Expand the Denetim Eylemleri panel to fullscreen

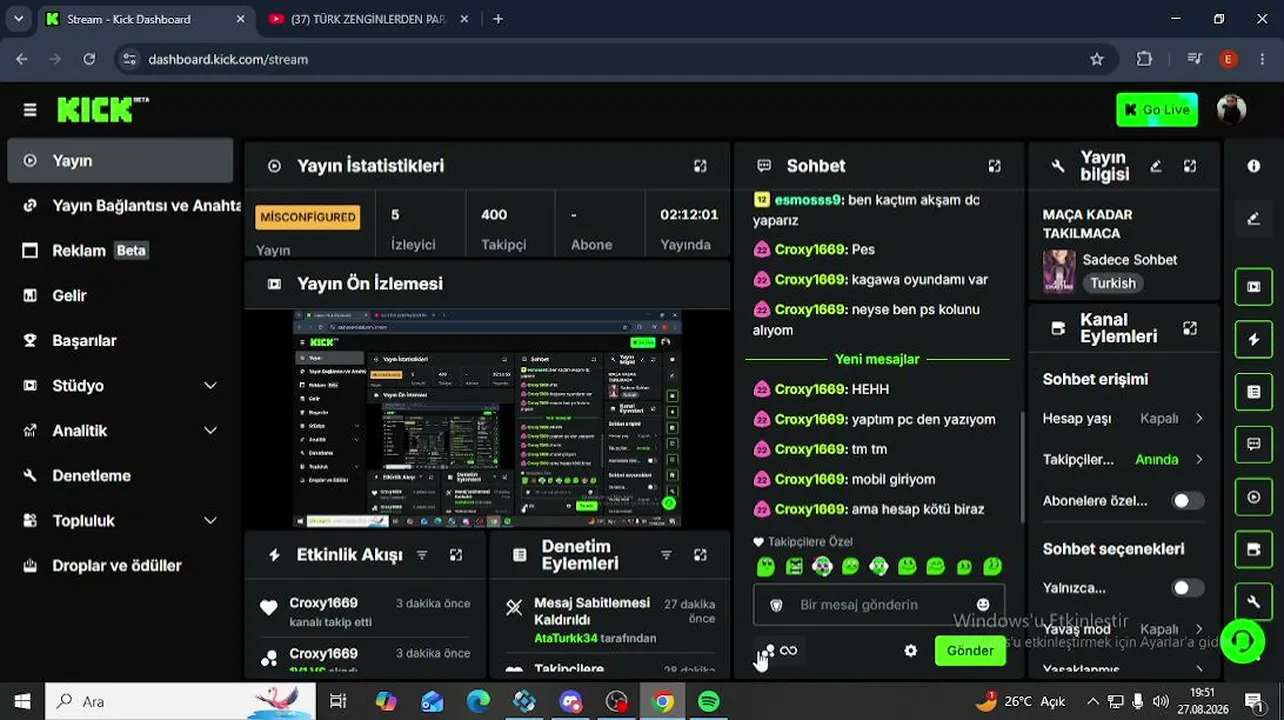700,555
